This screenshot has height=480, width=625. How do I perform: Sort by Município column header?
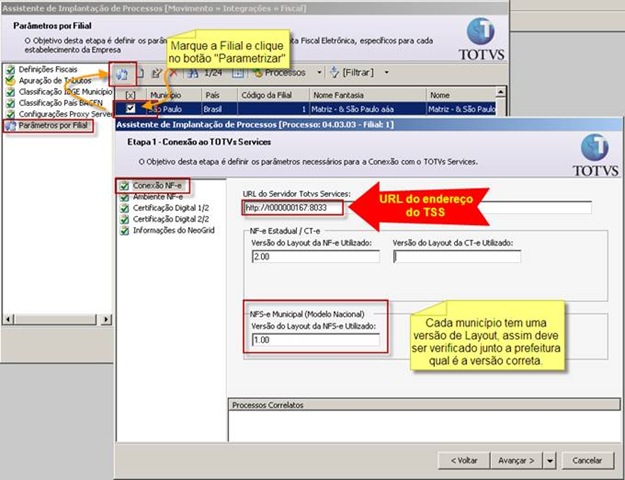click(174, 95)
